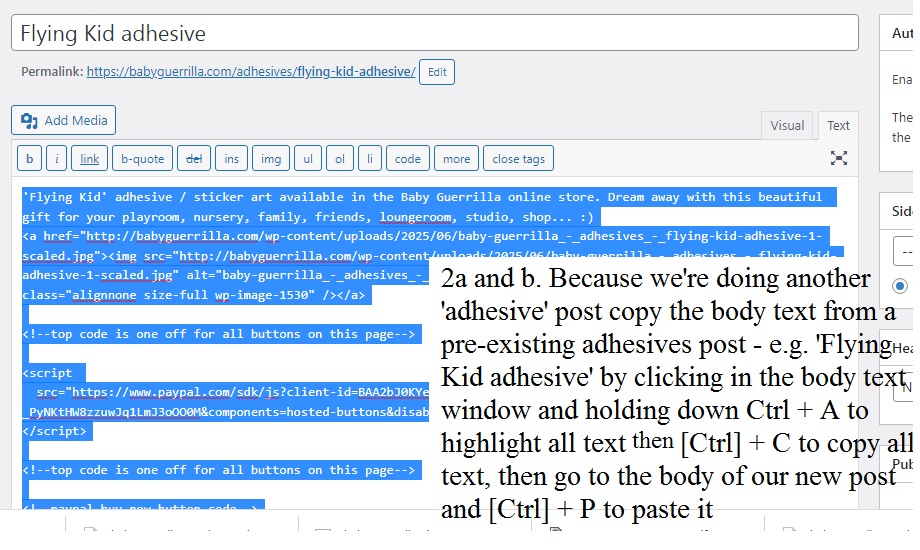
Task: Select the radio button in the sidebar panel
Action: tap(899, 286)
